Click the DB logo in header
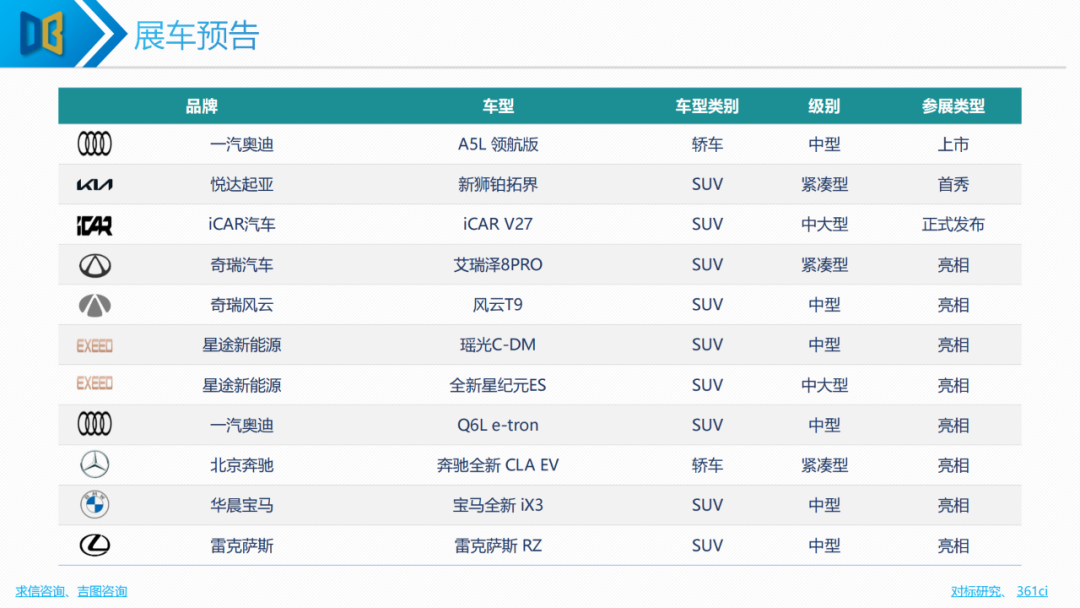Viewport: 1080px width, 608px height. pyautogui.click(x=41, y=32)
